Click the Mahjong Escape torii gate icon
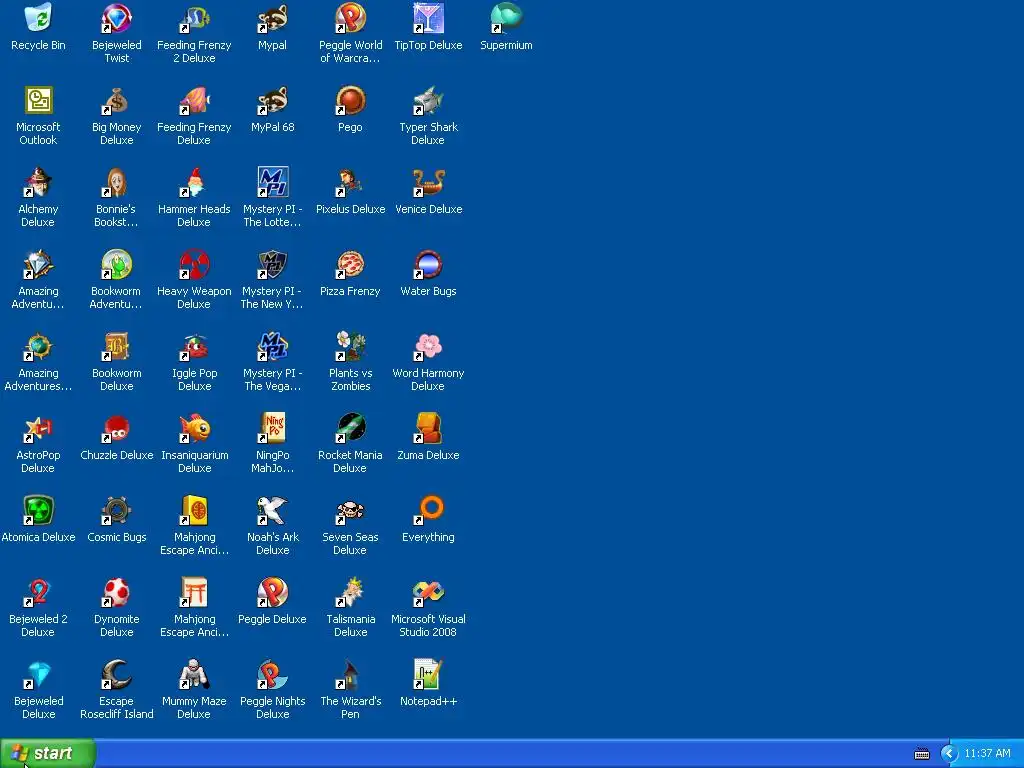The height and width of the screenshot is (768, 1024). click(194, 592)
